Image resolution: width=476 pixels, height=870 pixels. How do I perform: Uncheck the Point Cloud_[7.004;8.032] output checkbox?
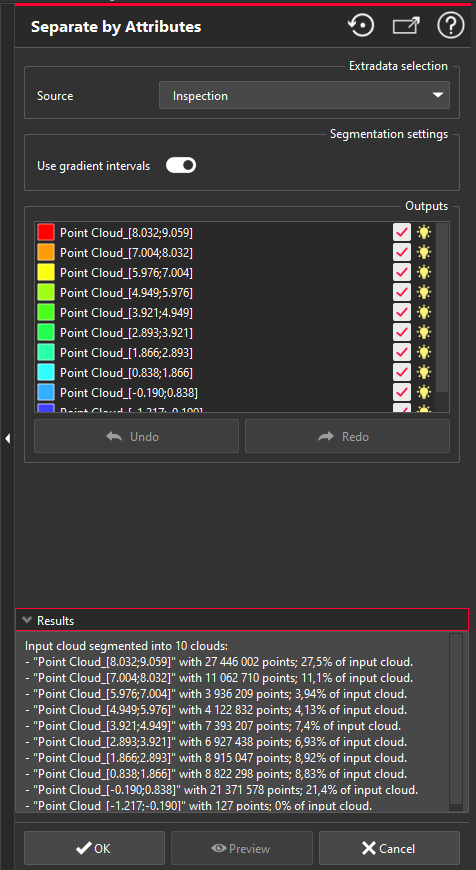pyautogui.click(x=402, y=252)
